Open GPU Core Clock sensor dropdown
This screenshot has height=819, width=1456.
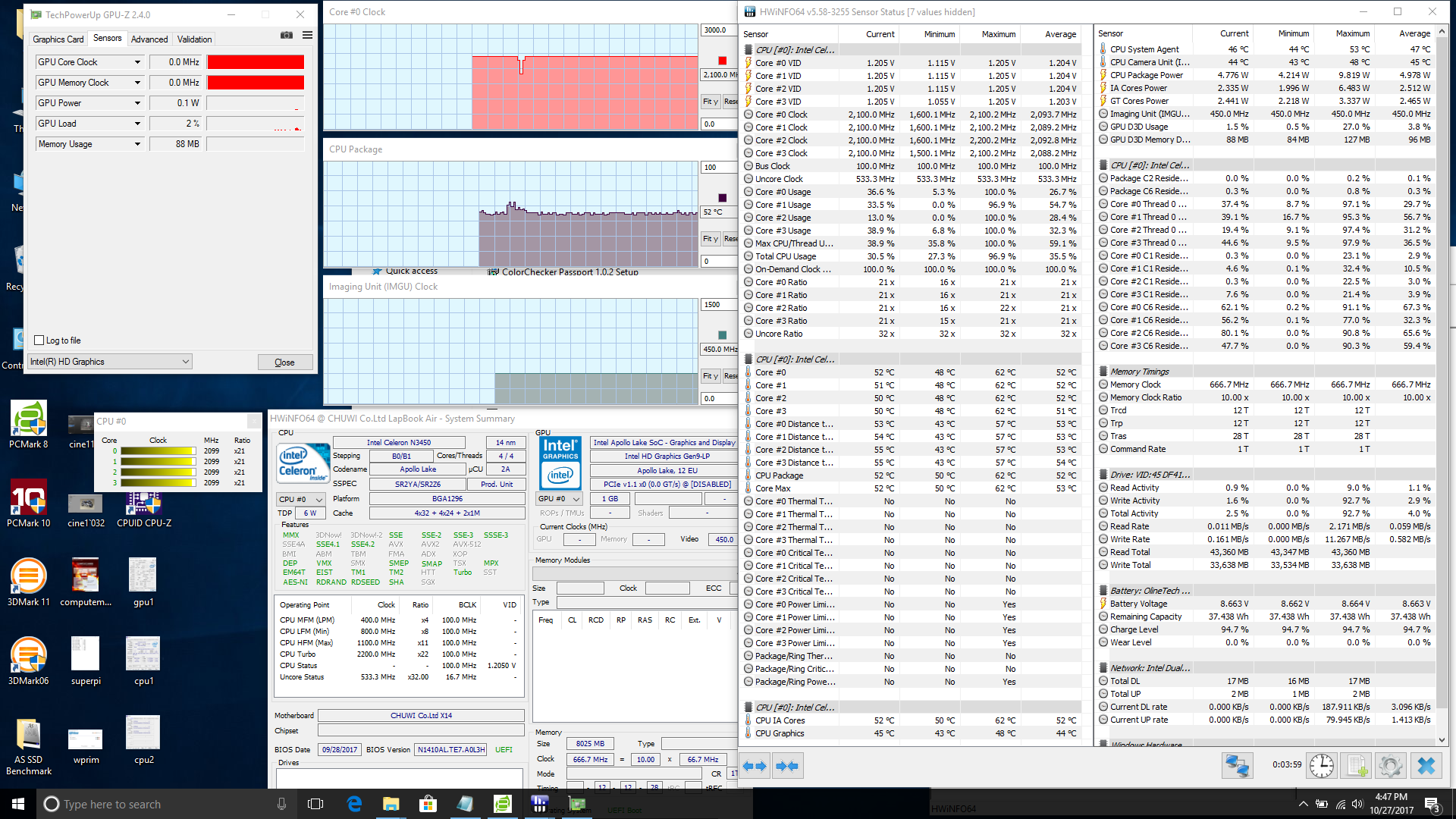(137, 62)
